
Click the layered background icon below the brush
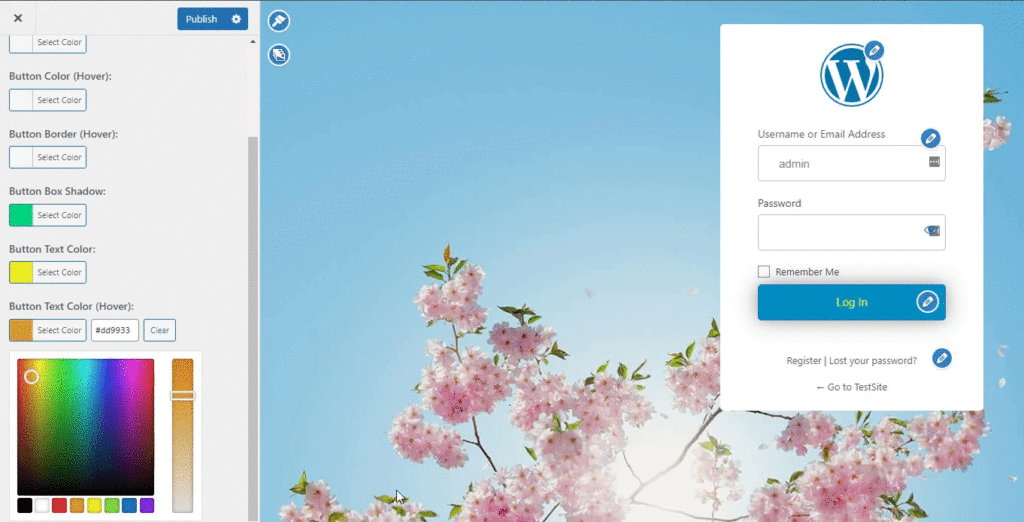point(279,55)
